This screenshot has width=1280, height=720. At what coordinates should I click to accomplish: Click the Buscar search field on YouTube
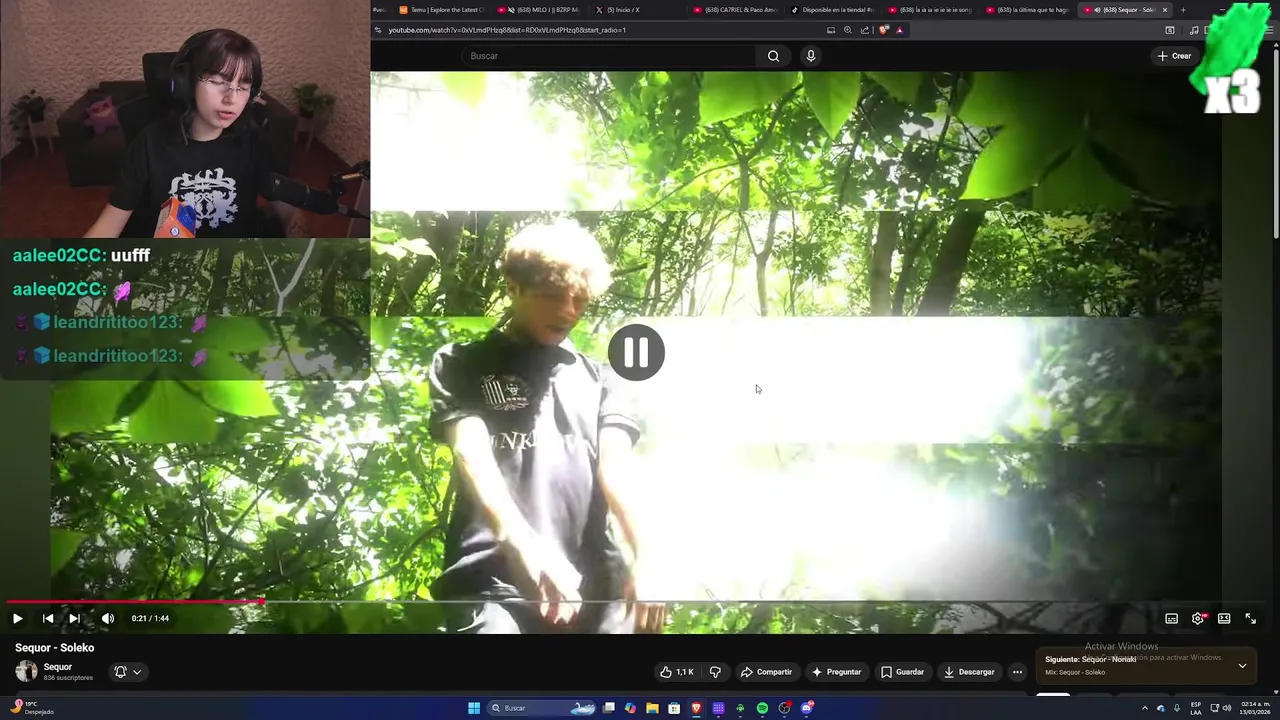pyautogui.click(x=610, y=56)
